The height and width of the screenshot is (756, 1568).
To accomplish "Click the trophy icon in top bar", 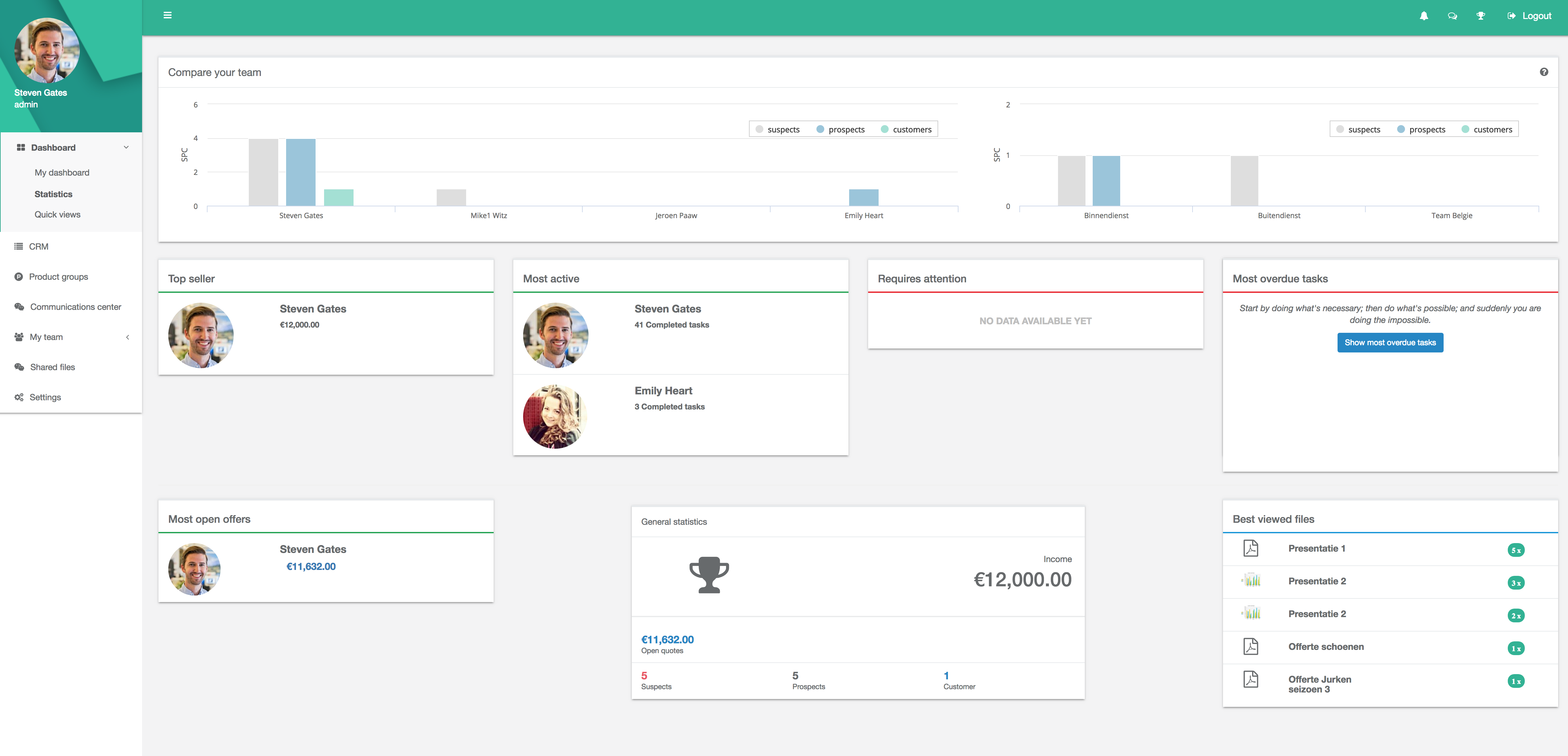I will 1481,16.
